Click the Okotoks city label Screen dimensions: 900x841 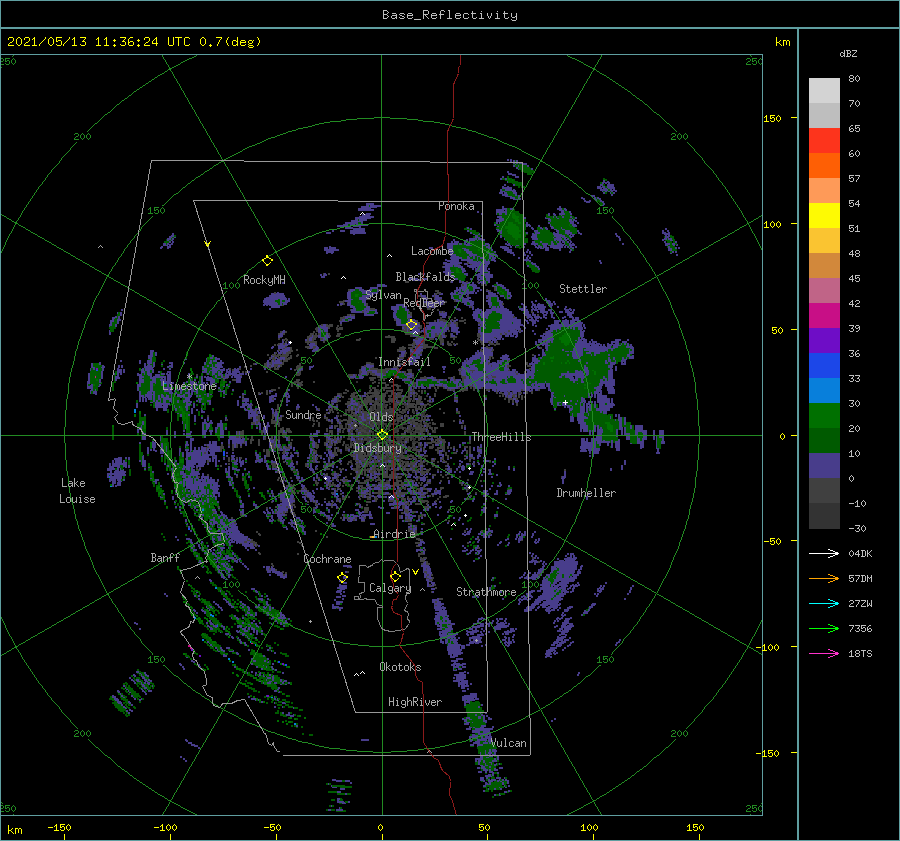[x=400, y=667]
